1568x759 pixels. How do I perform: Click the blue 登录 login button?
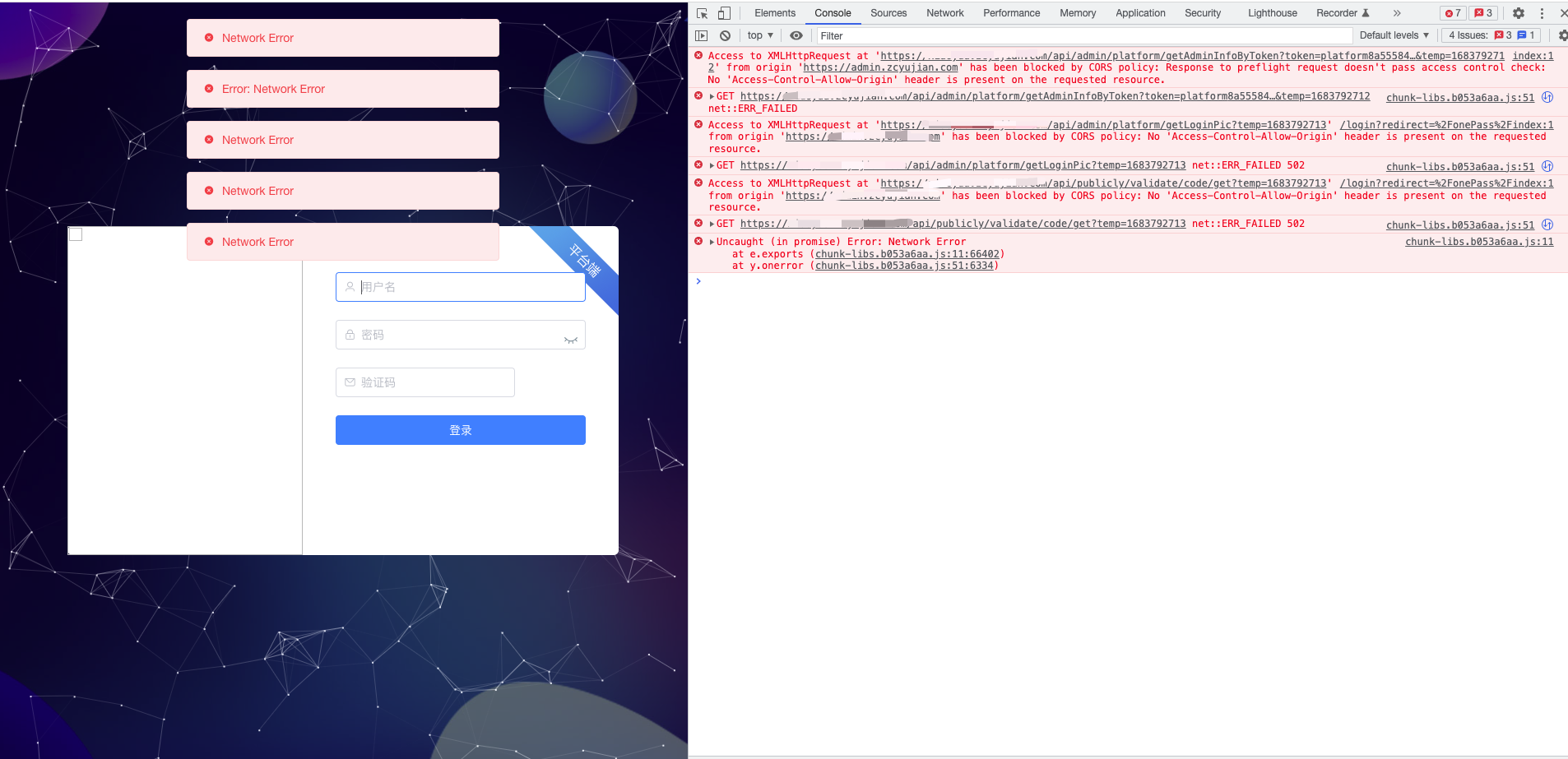461,430
